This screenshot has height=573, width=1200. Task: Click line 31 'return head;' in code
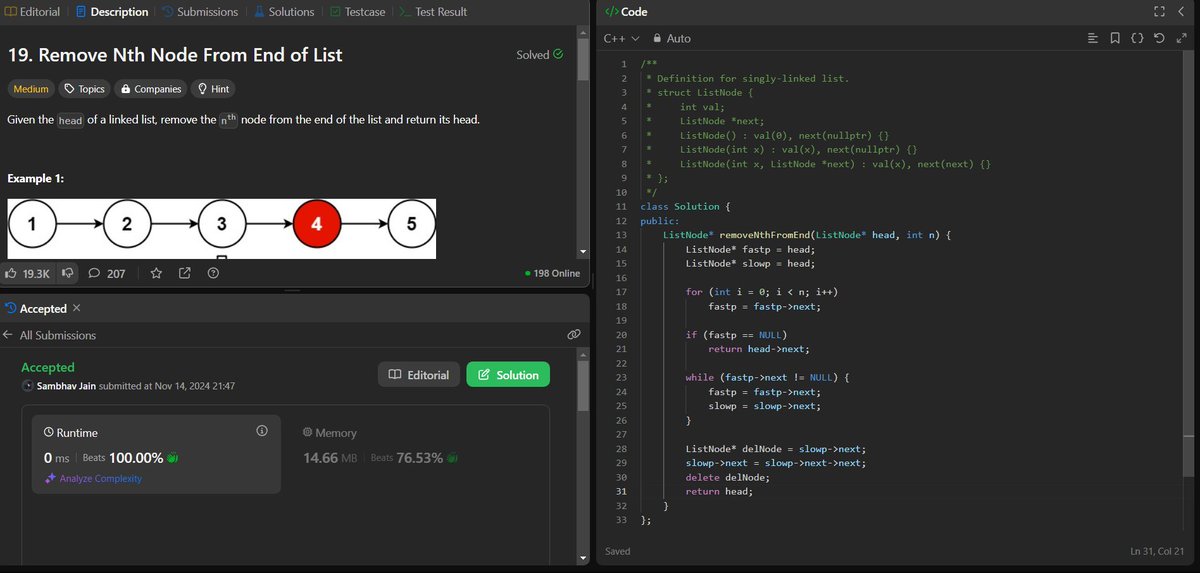(x=719, y=491)
